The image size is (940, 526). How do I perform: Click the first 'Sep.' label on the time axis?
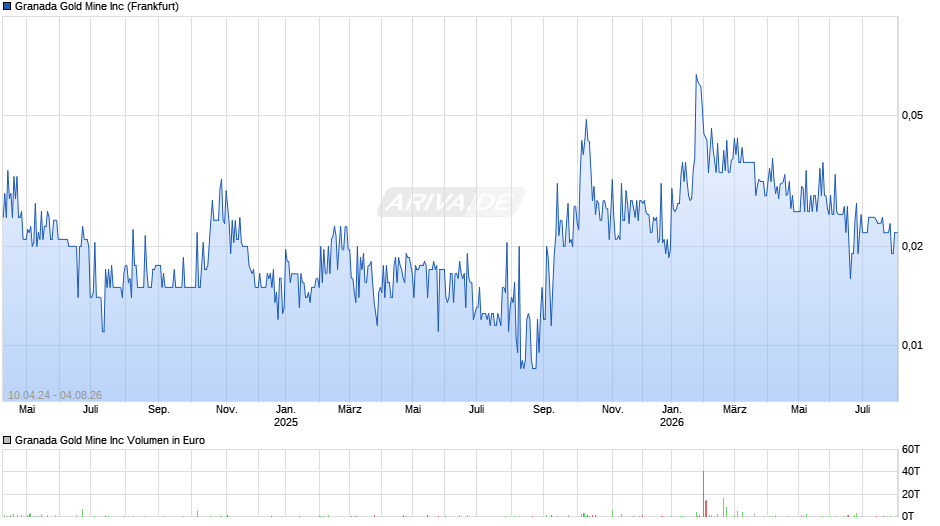[159, 410]
